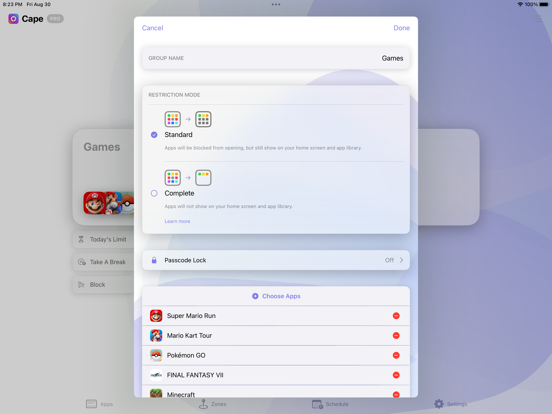Click the plus icon beside Choose Apps
The width and height of the screenshot is (552, 414).
click(255, 296)
